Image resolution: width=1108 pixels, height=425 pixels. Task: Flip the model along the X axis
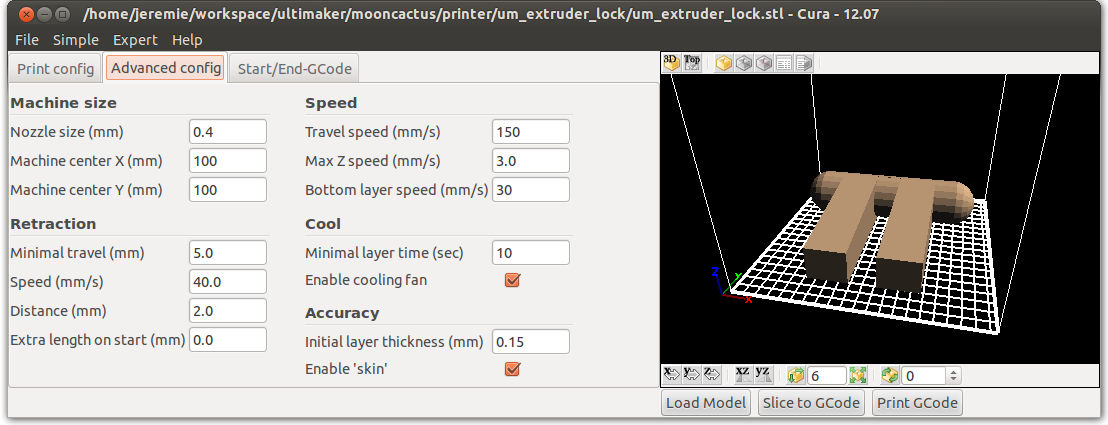[x=671, y=375]
